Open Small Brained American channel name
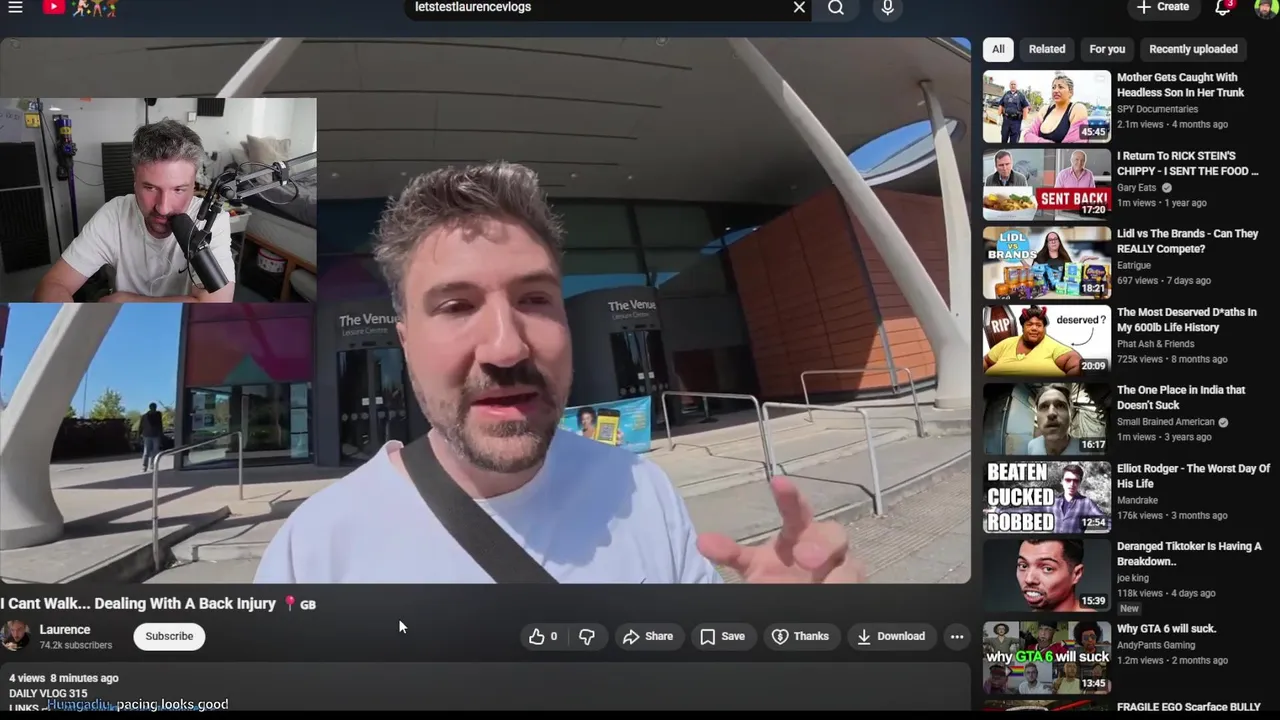The width and height of the screenshot is (1280, 720). 1165,422
